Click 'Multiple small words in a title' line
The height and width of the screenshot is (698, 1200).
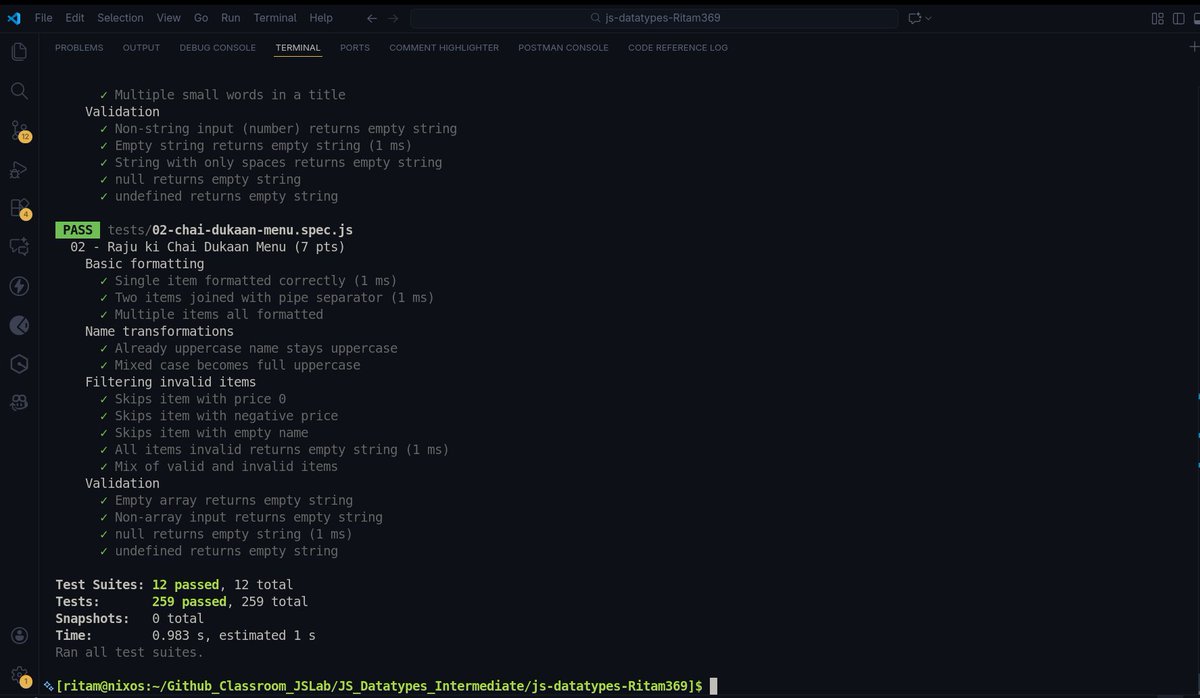pyautogui.click(x=223, y=95)
